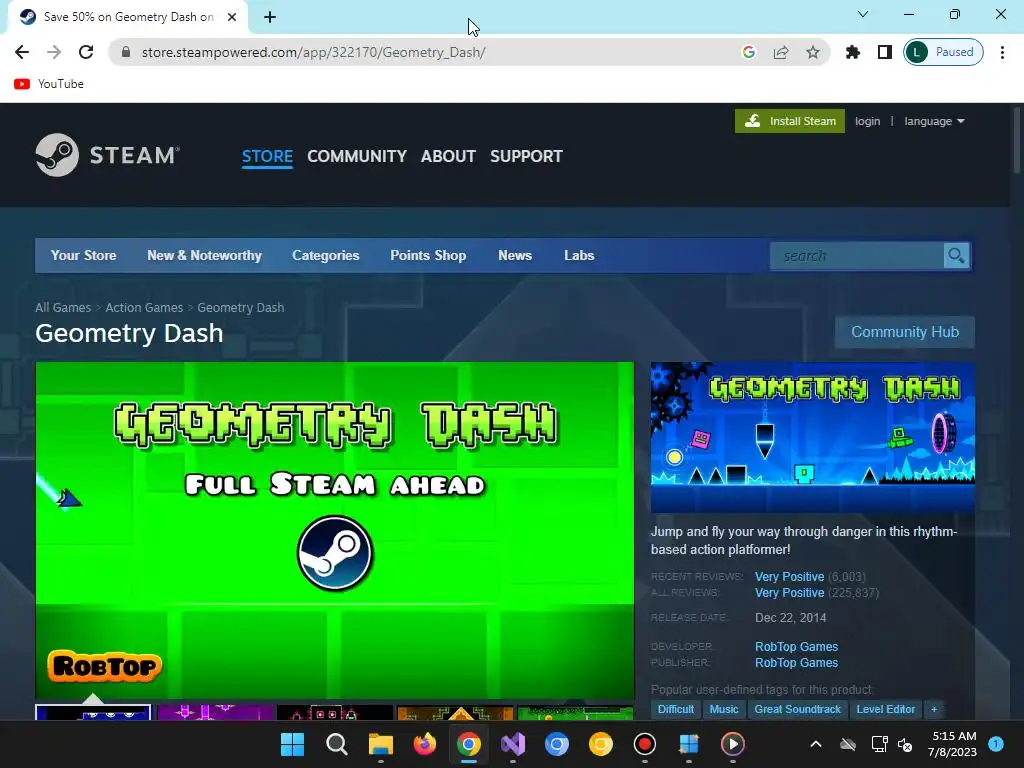Click the Steam logo in header
The height and width of the screenshot is (768, 1024).
[108, 155]
